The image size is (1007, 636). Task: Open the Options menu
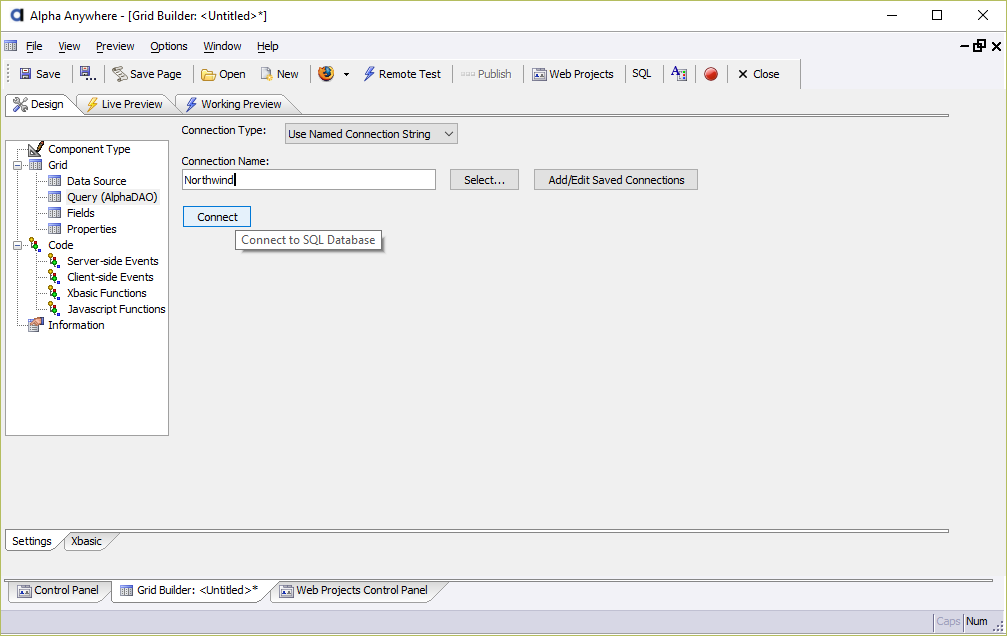169,46
